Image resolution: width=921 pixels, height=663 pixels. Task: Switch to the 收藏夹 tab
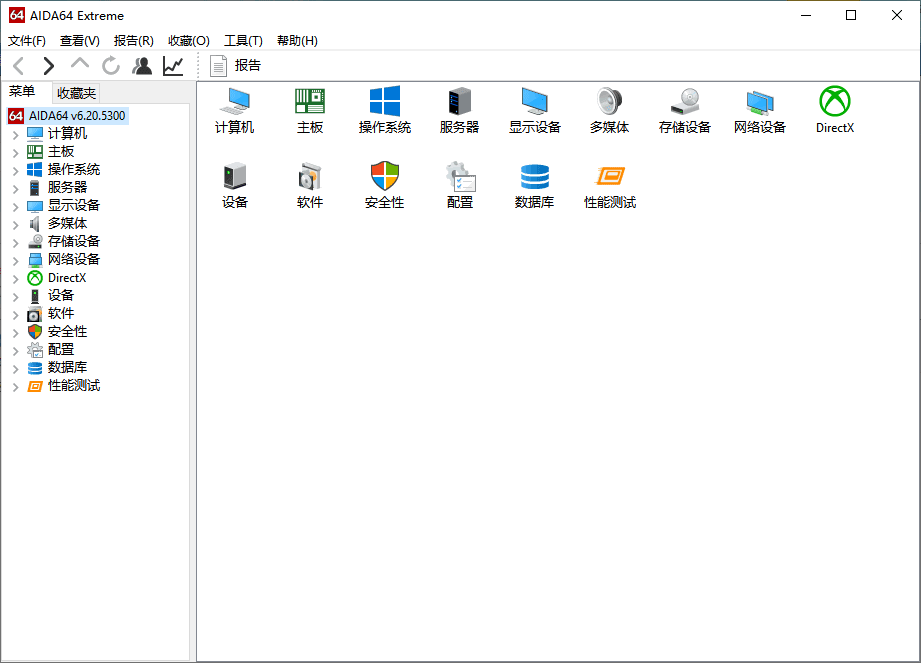[x=76, y=93]
